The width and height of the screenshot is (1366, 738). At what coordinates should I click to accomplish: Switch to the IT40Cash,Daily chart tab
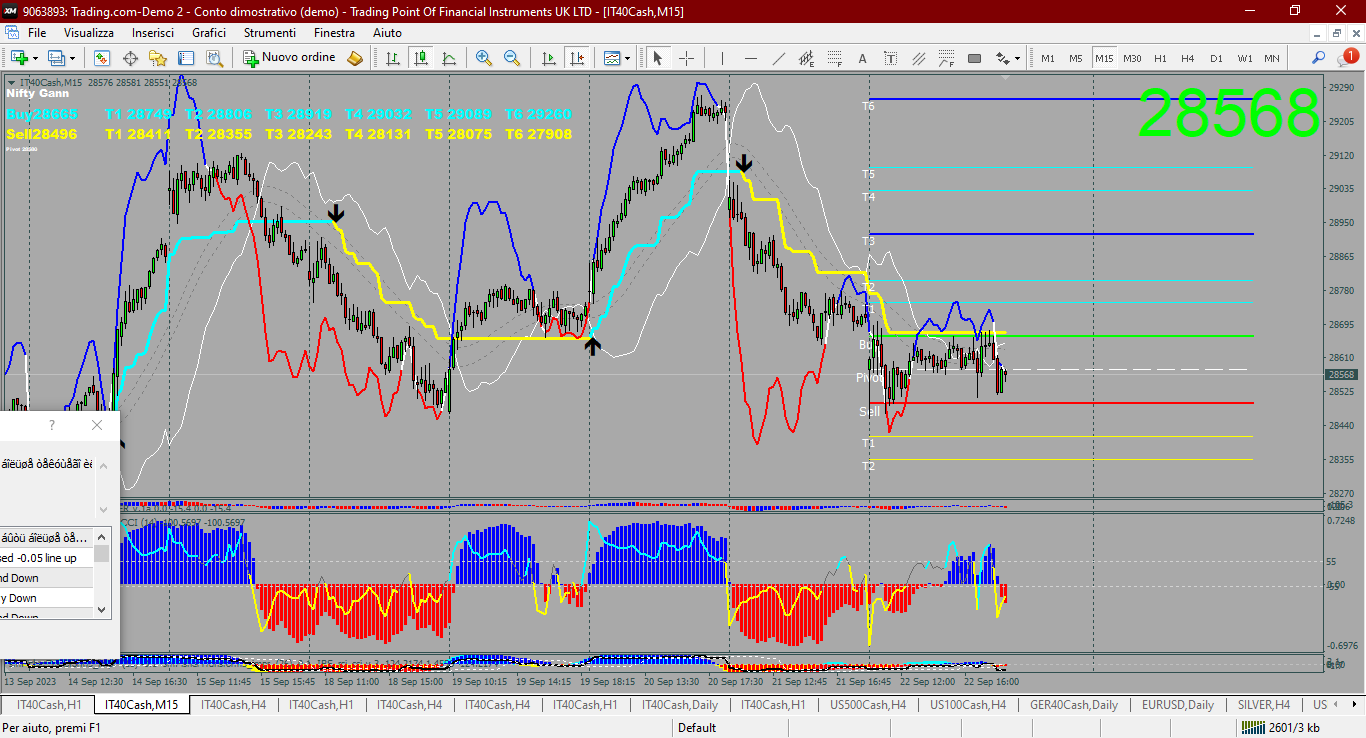pyautogui.click(x=680, y=705)
